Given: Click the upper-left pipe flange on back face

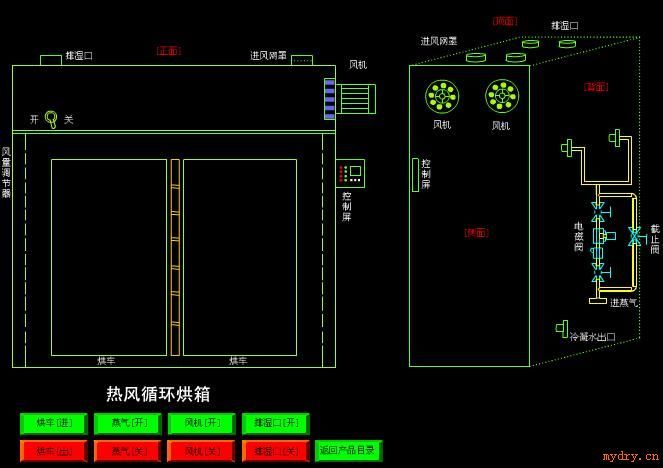Looking at the screenshot, I should click(567, 148).
